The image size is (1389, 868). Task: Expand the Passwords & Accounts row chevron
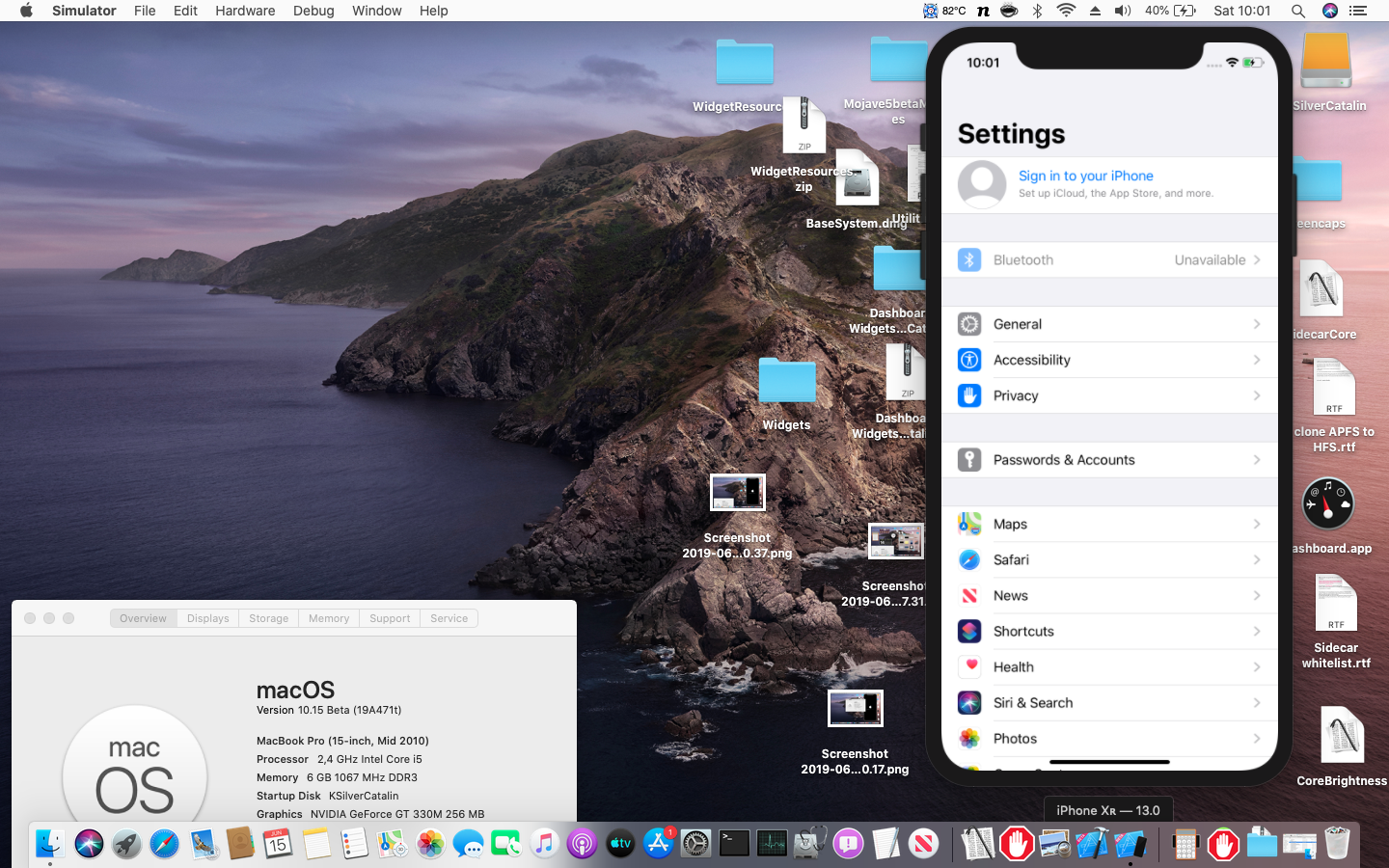1257,460
